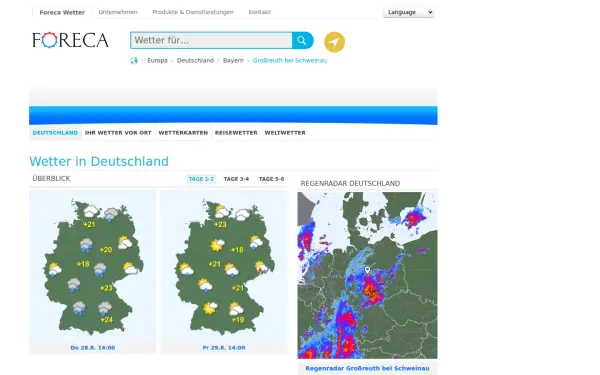
Task: Click the +19 temperature on Friday map
Action: (238, 320)
